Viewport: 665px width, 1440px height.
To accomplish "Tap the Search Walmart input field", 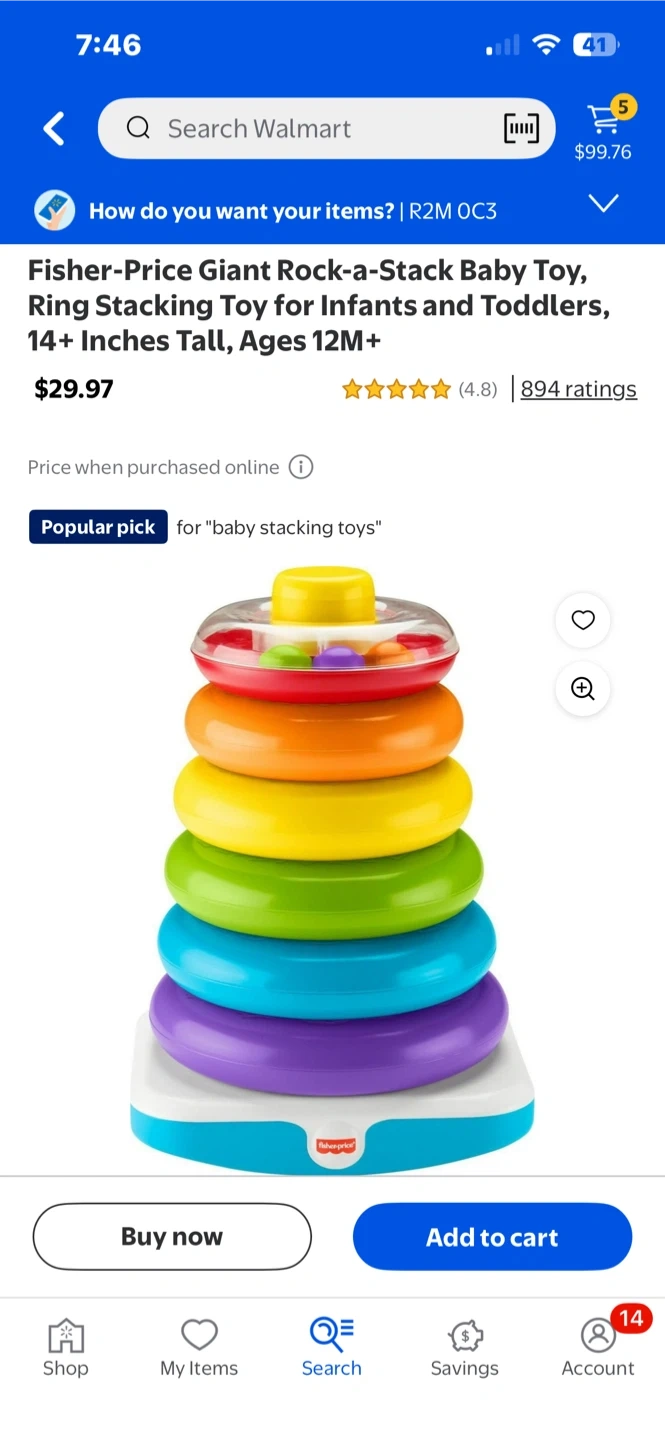I will click(x=326, y=128).
